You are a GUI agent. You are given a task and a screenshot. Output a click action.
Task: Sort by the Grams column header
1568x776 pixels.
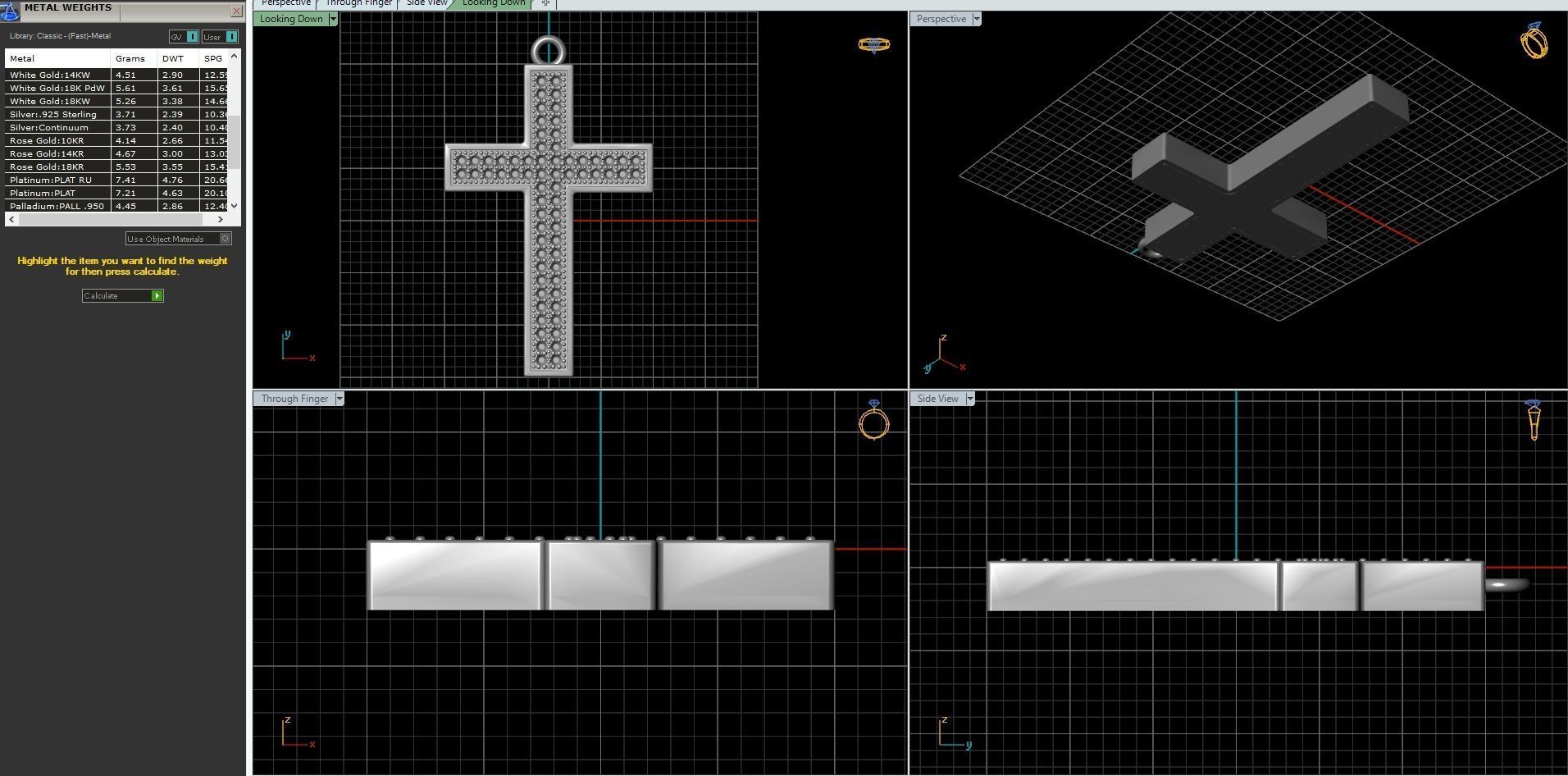tap(134, 58)
